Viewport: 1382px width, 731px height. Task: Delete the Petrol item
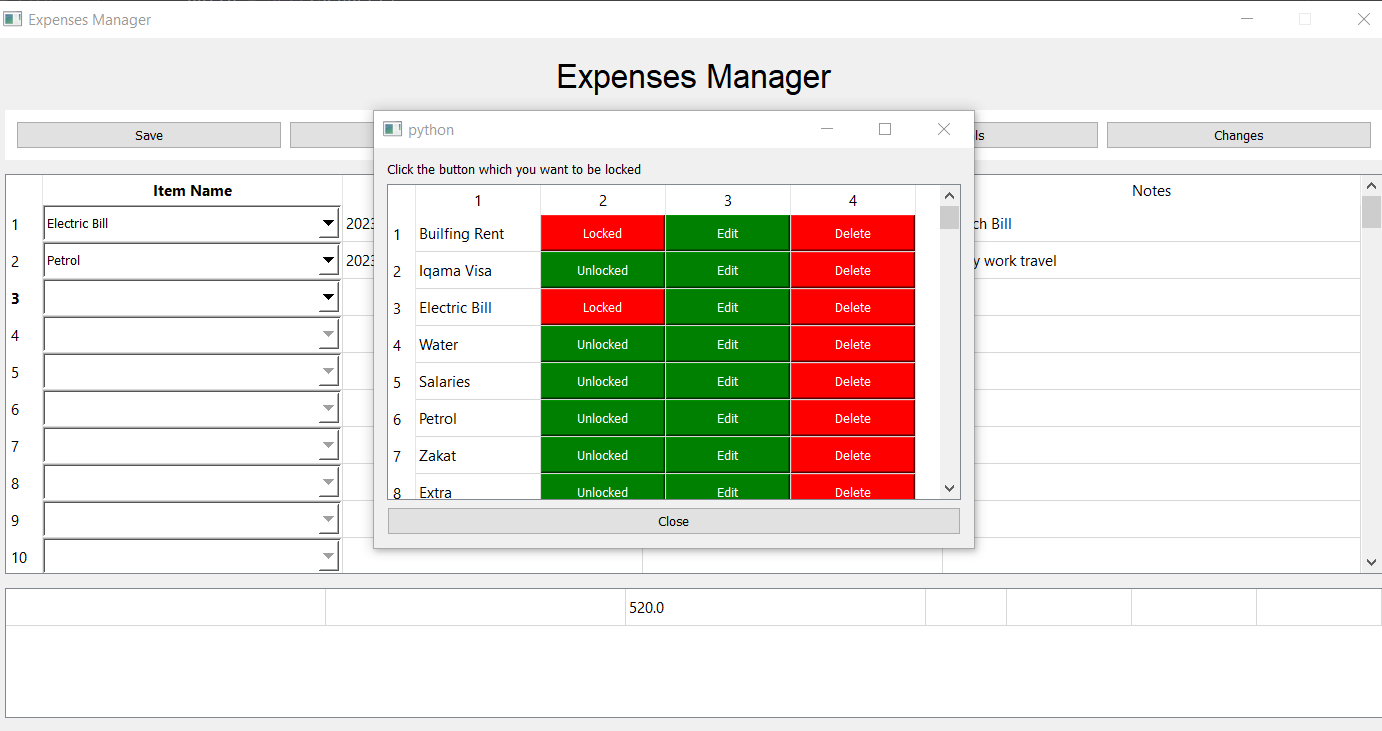tap(852, 419)
